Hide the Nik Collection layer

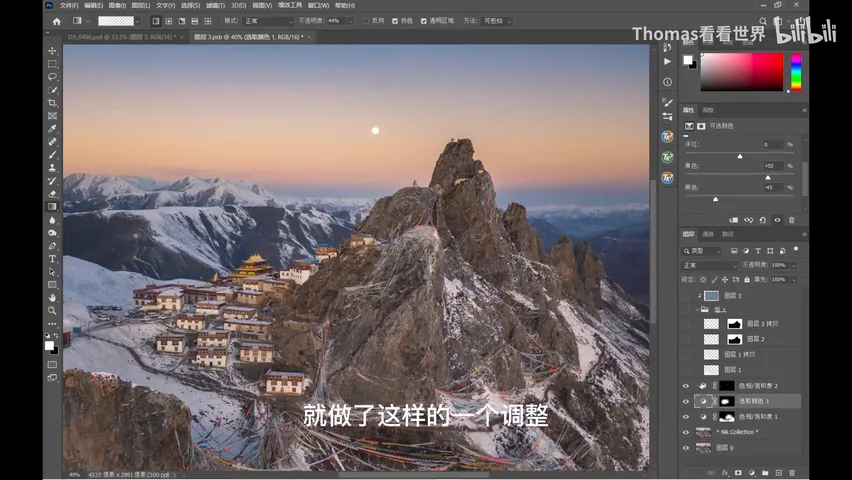(686, 433)
